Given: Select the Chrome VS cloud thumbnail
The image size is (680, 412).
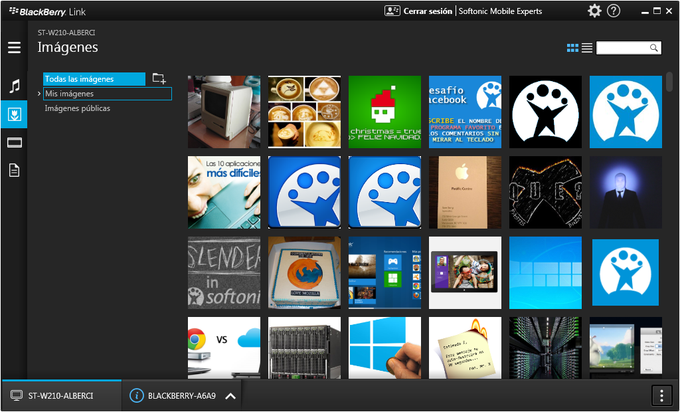Looking at the screenshot, I should pyautogui.click(x=224, y=348).
